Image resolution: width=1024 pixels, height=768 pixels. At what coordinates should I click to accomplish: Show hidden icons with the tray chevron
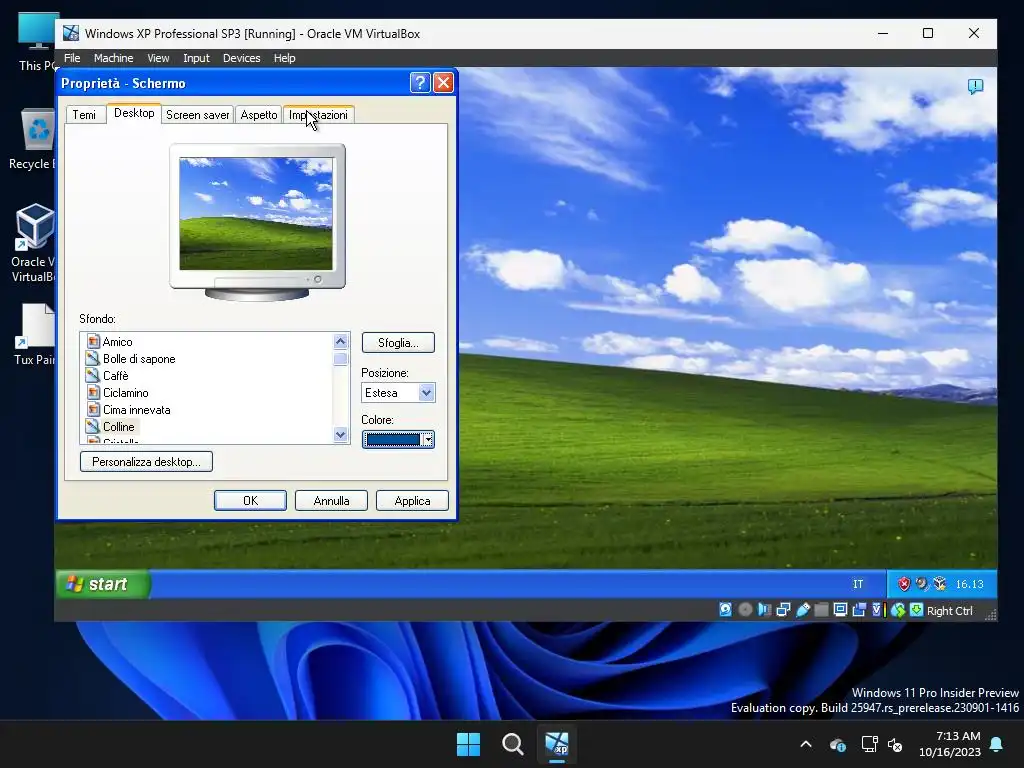click(806, 744)
